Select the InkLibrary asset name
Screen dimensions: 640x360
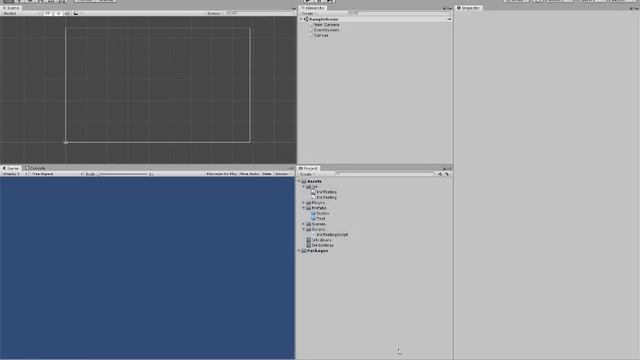pyautogui.click(x=322, y=240)
